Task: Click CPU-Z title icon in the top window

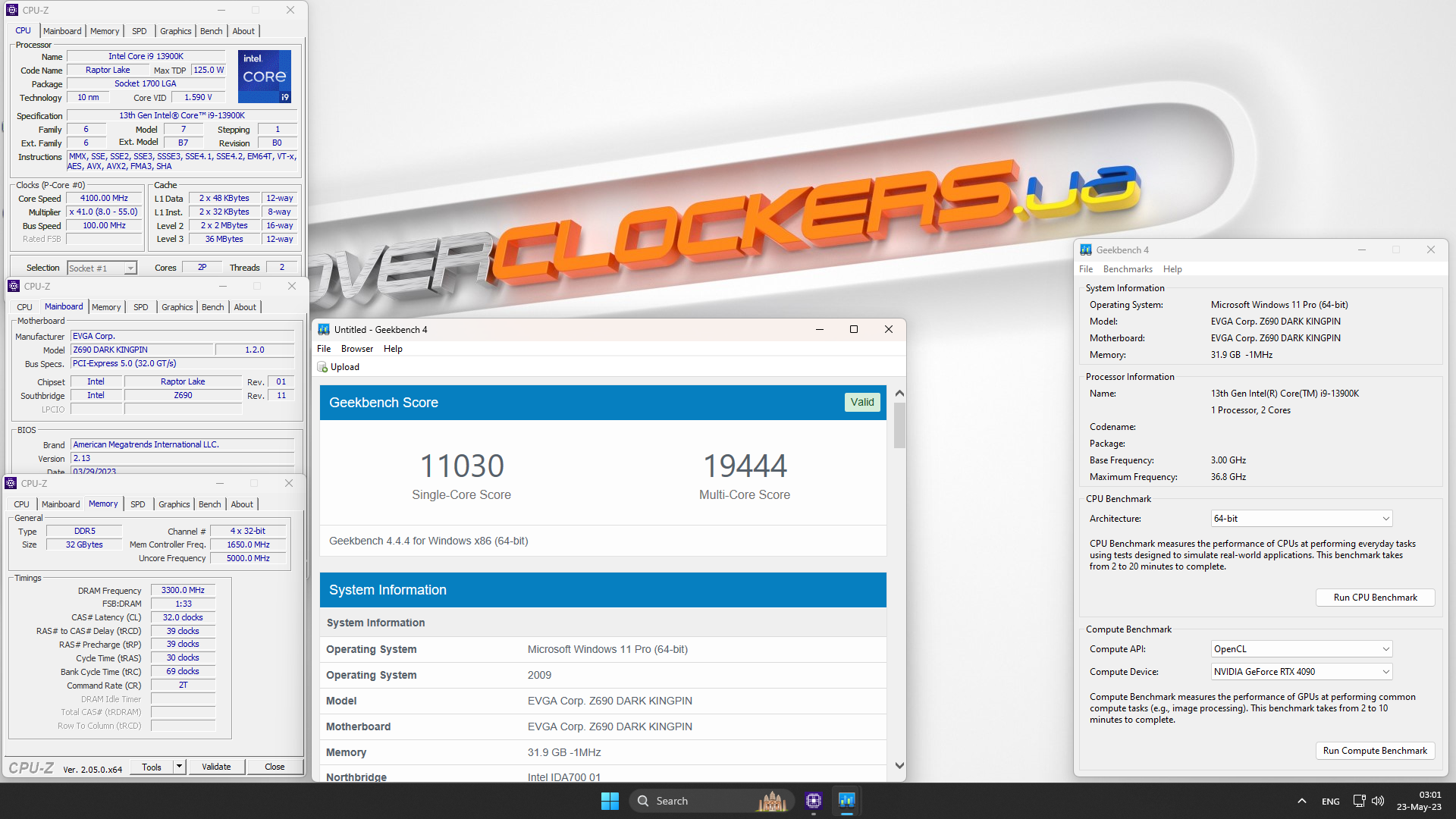Action: tap(12, 10)
